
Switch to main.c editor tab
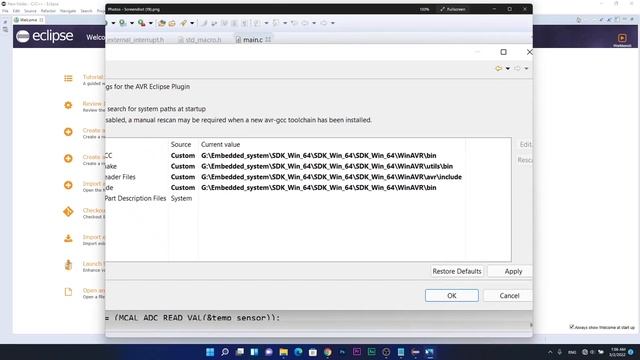[x=253, y=40]
